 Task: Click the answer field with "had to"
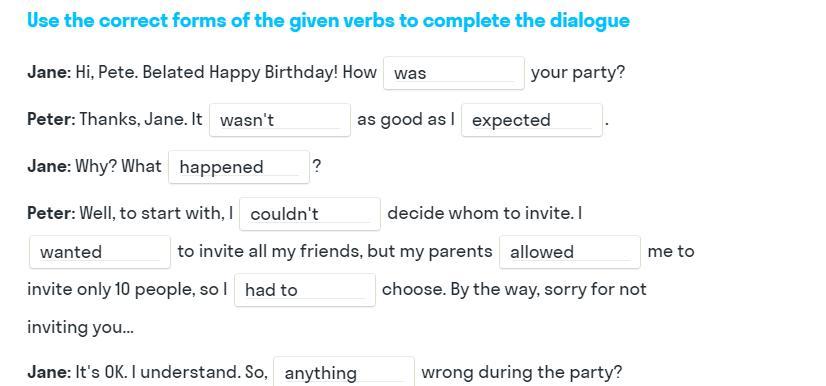click(304, 290)
